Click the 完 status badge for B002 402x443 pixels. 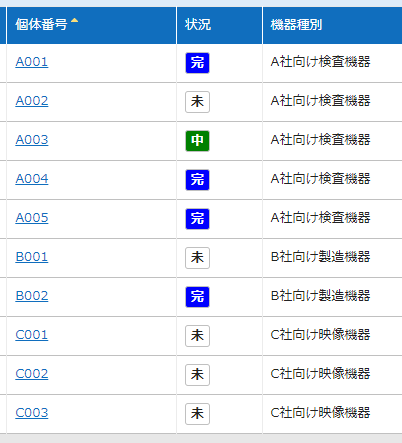point(197,297)
